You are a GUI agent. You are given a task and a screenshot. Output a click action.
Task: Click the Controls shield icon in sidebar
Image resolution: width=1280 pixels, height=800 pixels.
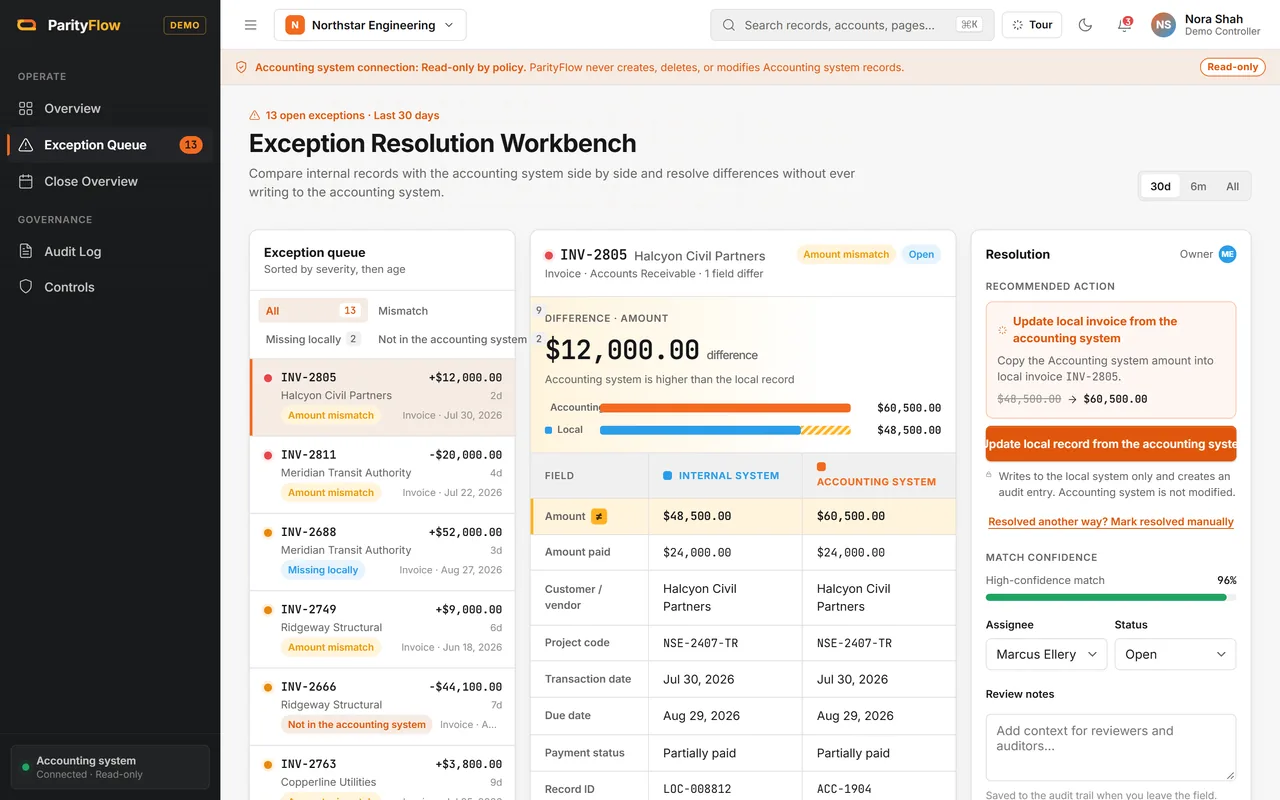point(26,287)
